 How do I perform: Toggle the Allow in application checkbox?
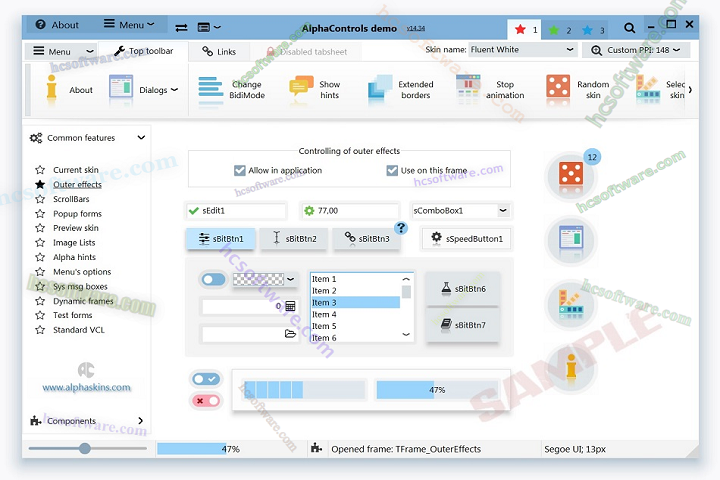[x=240, y=170]
